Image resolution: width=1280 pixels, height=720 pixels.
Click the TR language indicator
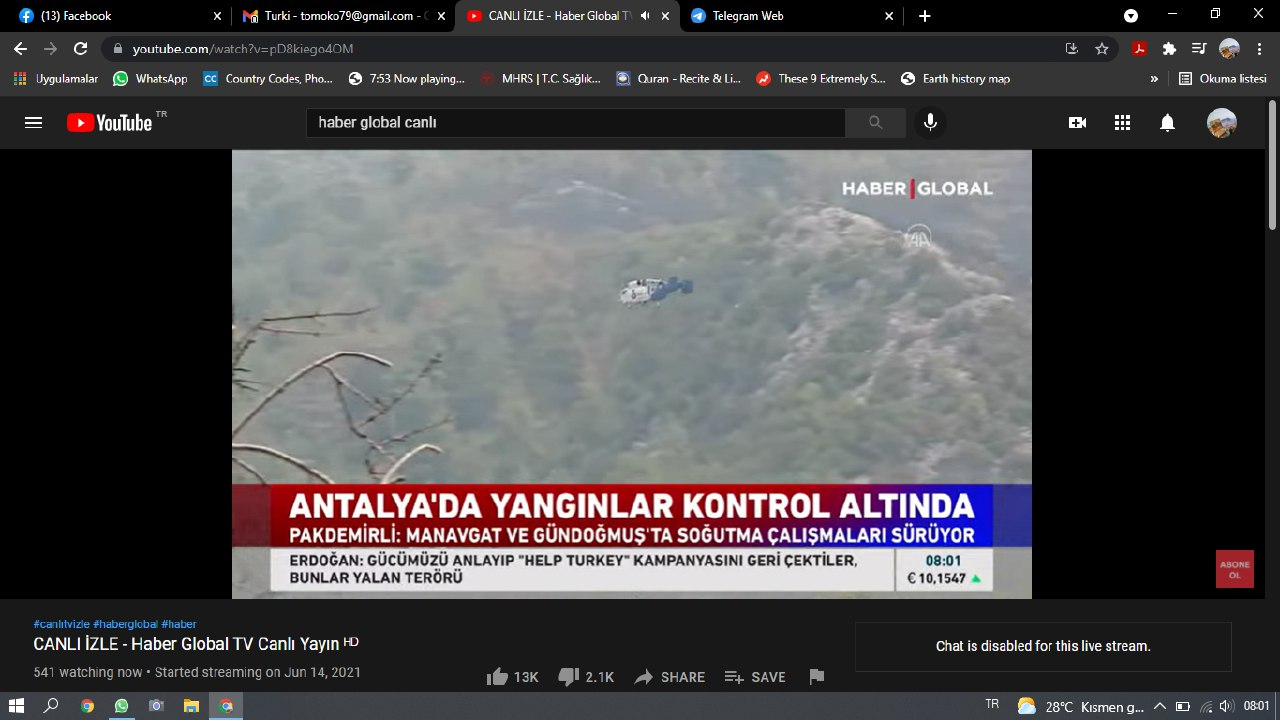pos(993,704)
